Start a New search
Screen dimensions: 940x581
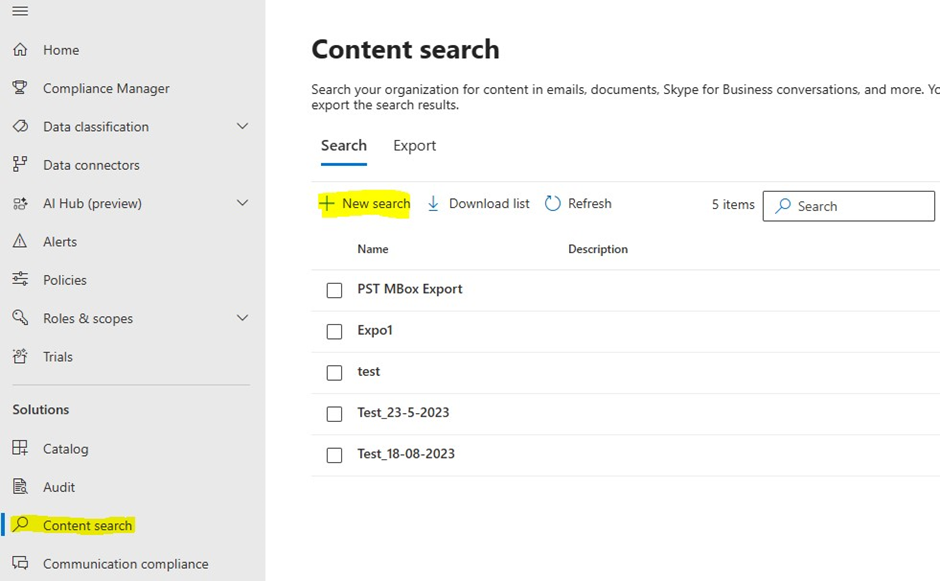click(365, 204)
